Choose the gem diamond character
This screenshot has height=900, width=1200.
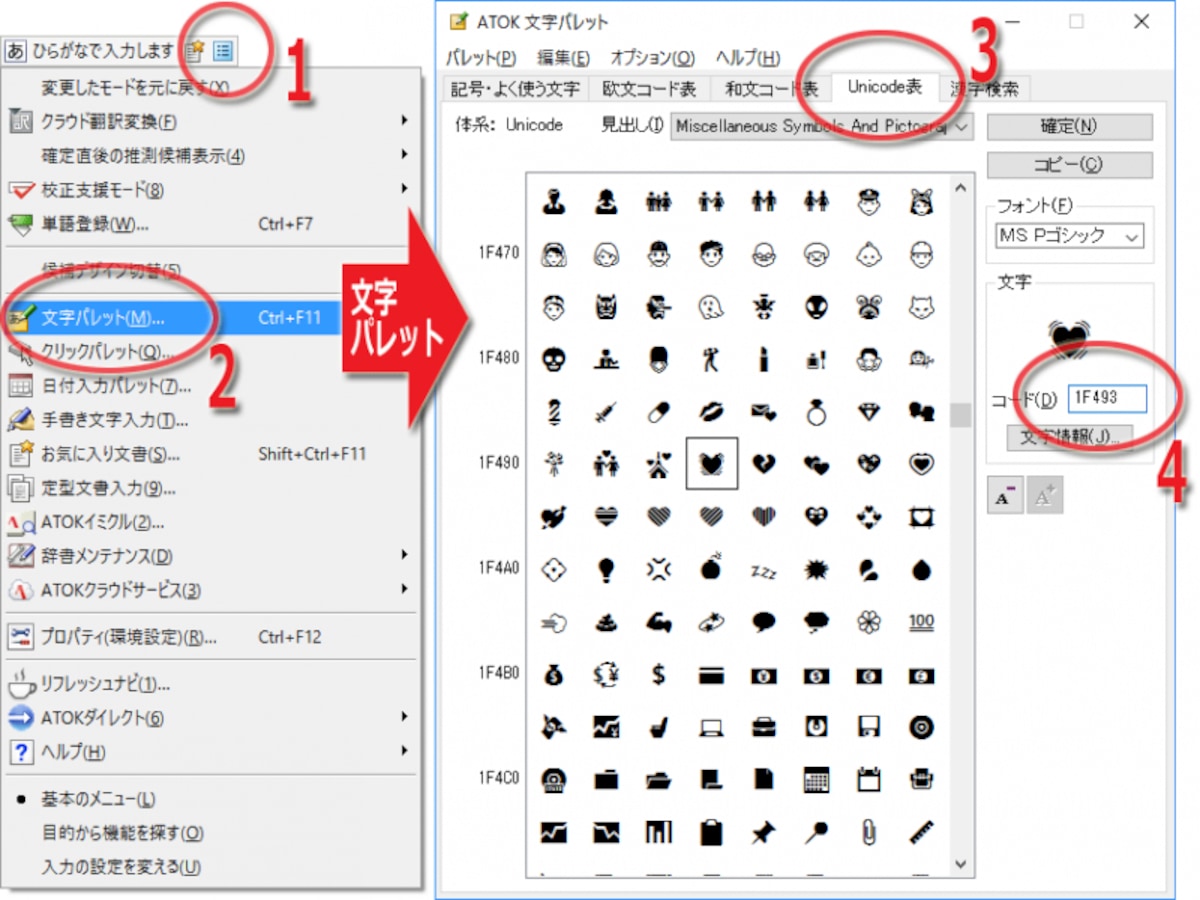point(869,410)
